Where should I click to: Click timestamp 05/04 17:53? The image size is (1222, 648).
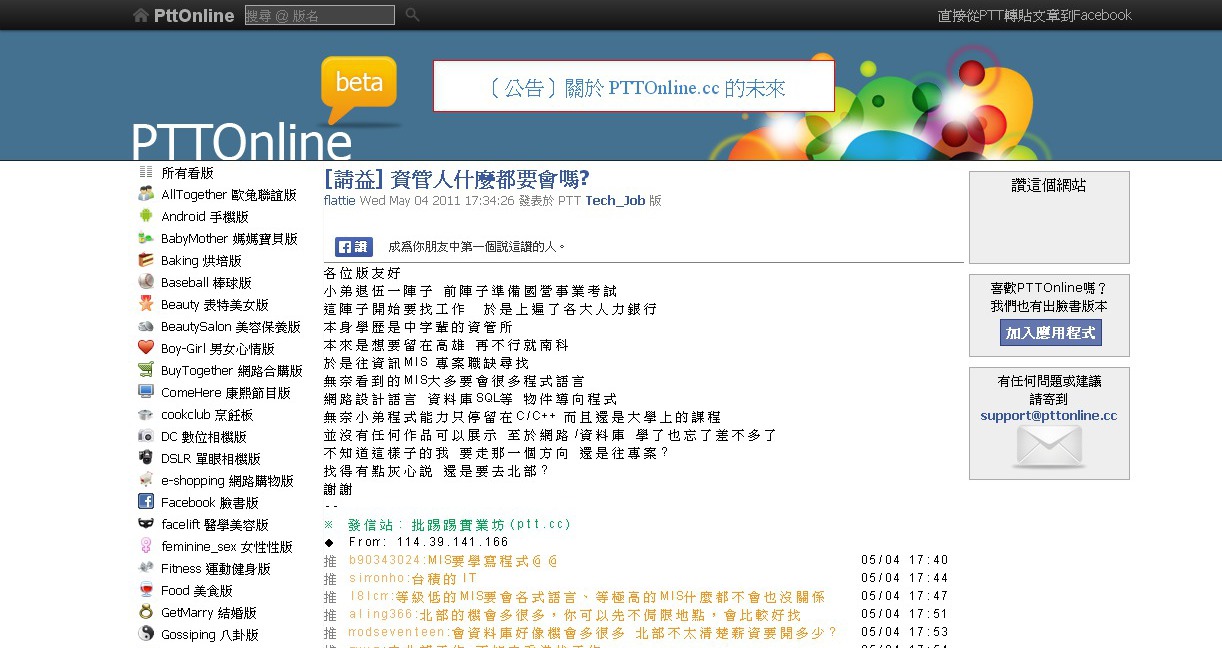pyautogui.click(x=905, y=632)
